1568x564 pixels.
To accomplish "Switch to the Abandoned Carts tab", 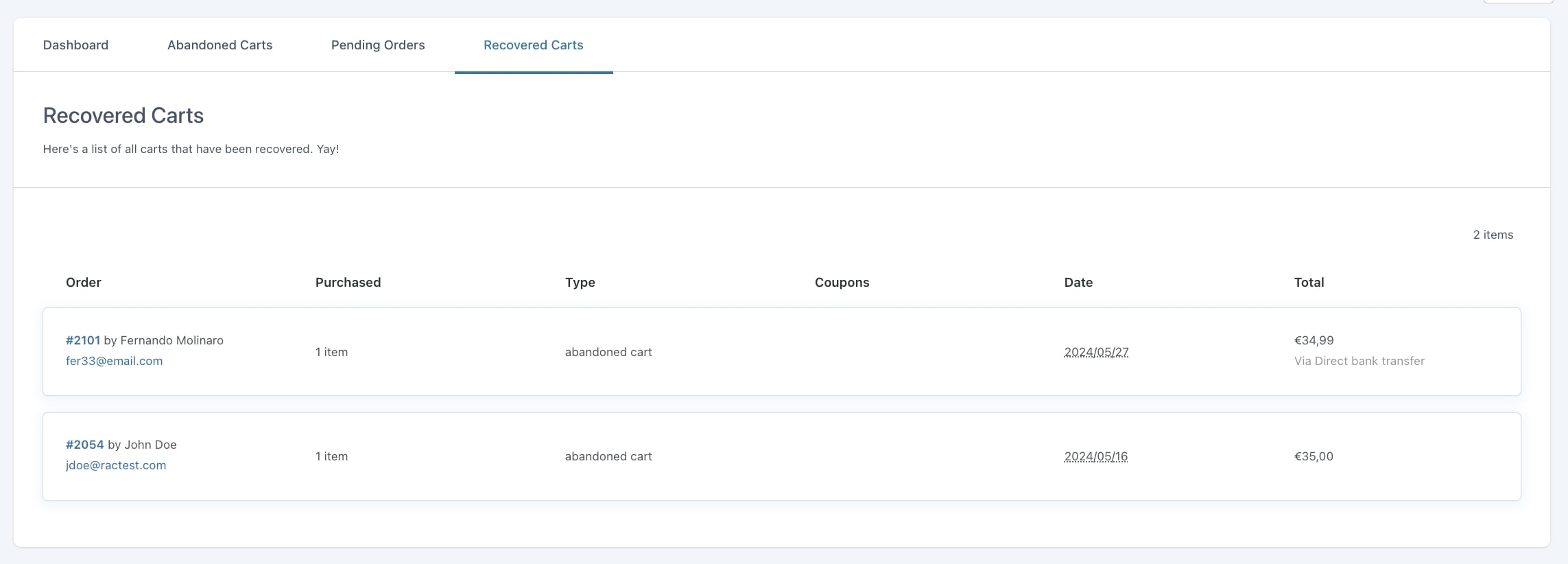I will 219,45.
